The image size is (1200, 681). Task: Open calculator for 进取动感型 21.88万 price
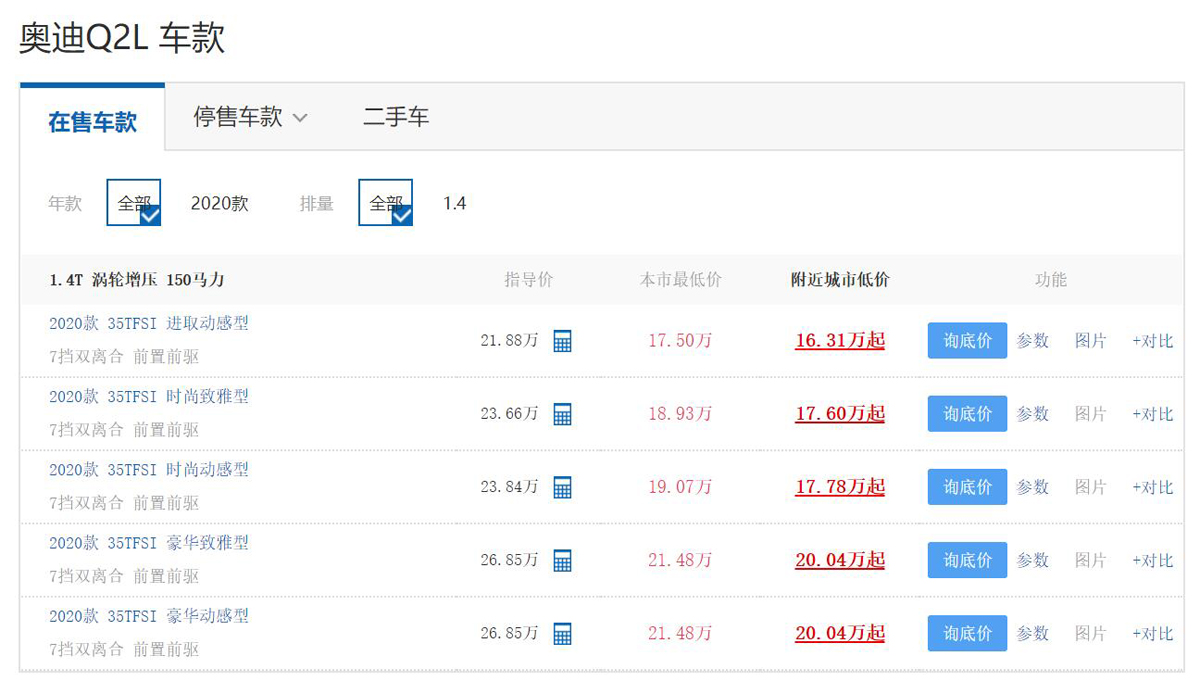point(562,341)
